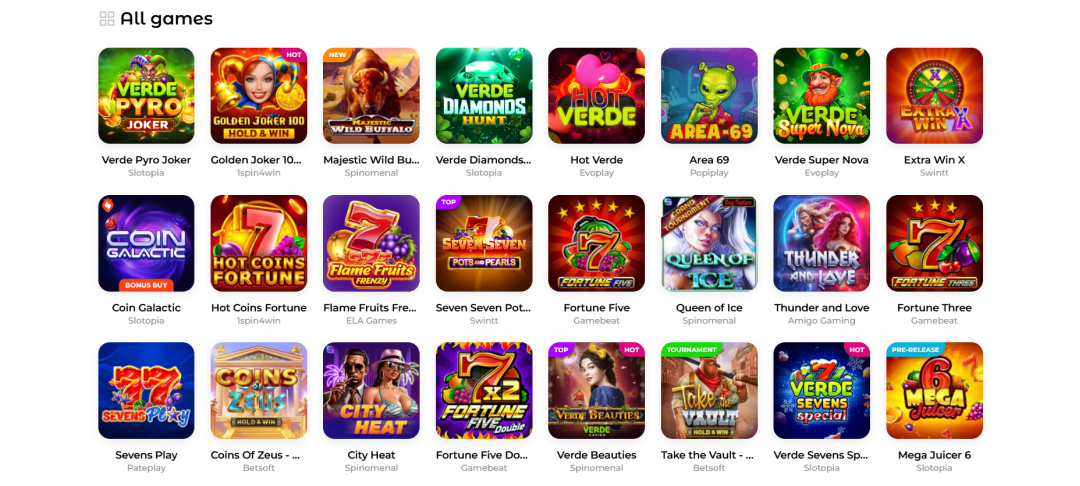
Task: Select the Majestic Wild Buffalo thumbnail
Action: [371, 96]
